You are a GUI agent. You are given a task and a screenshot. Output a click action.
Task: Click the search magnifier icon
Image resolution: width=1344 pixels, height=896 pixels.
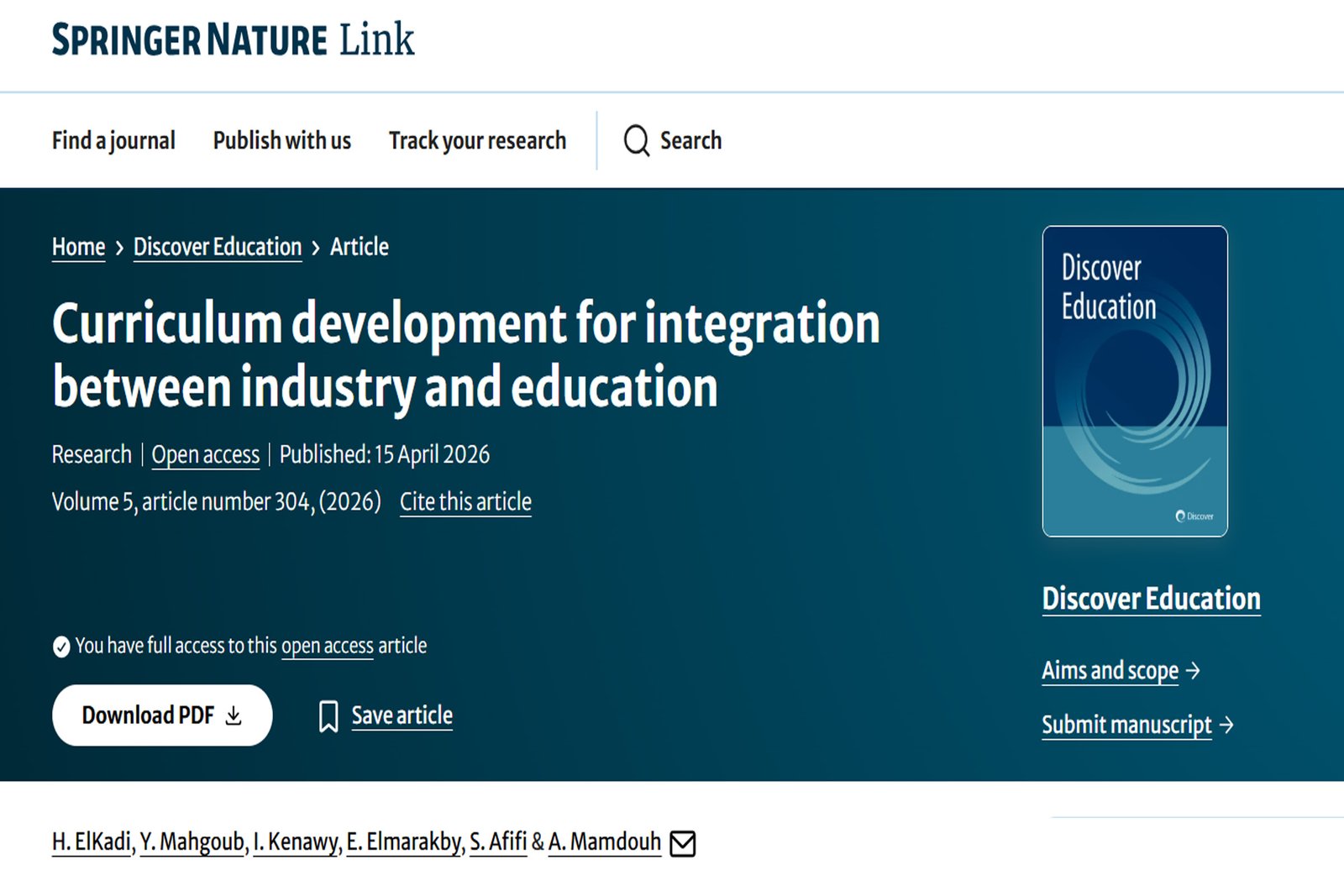point(637,140)
